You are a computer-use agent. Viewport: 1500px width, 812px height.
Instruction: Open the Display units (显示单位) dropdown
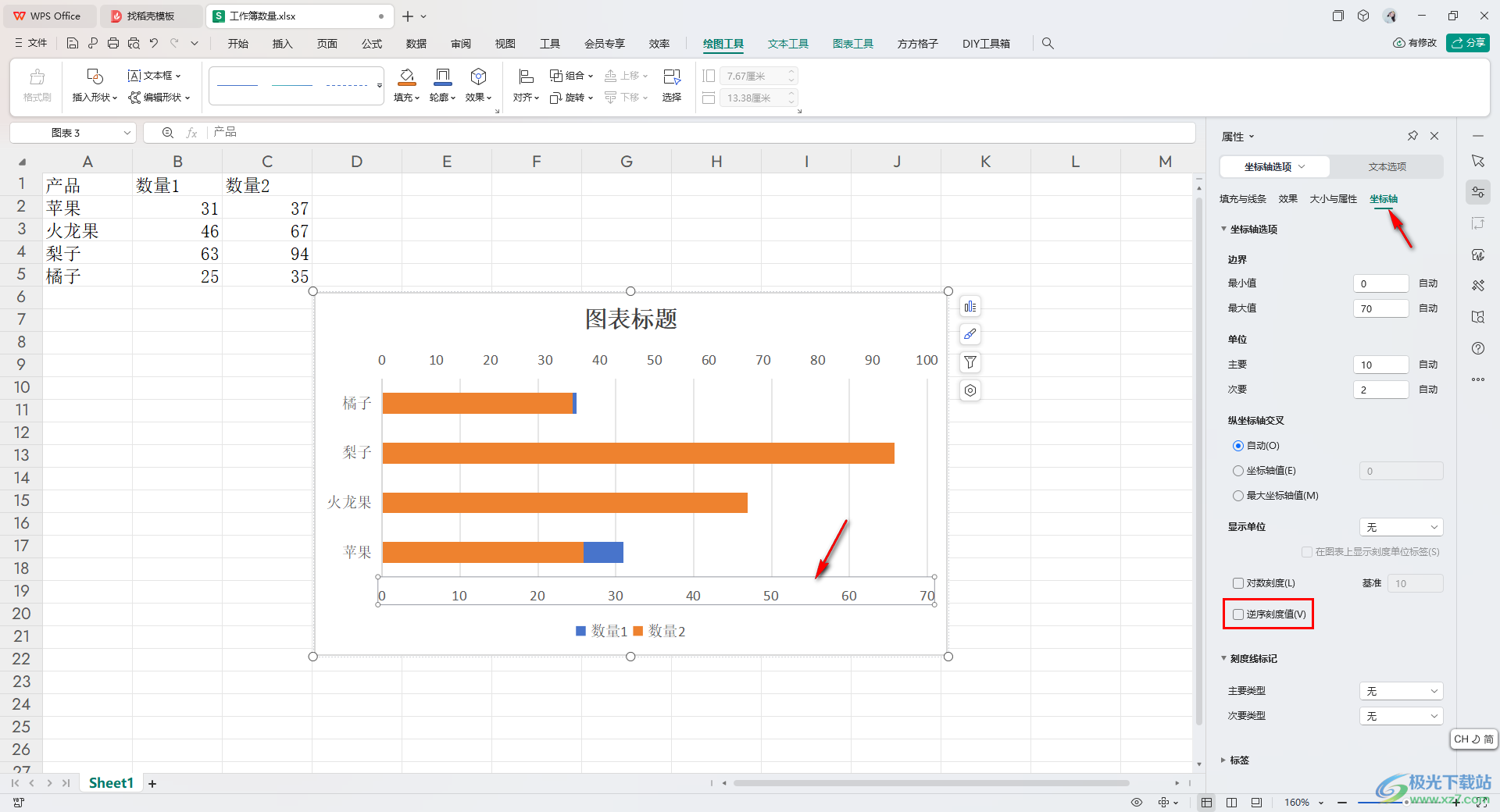[1401, 528]
